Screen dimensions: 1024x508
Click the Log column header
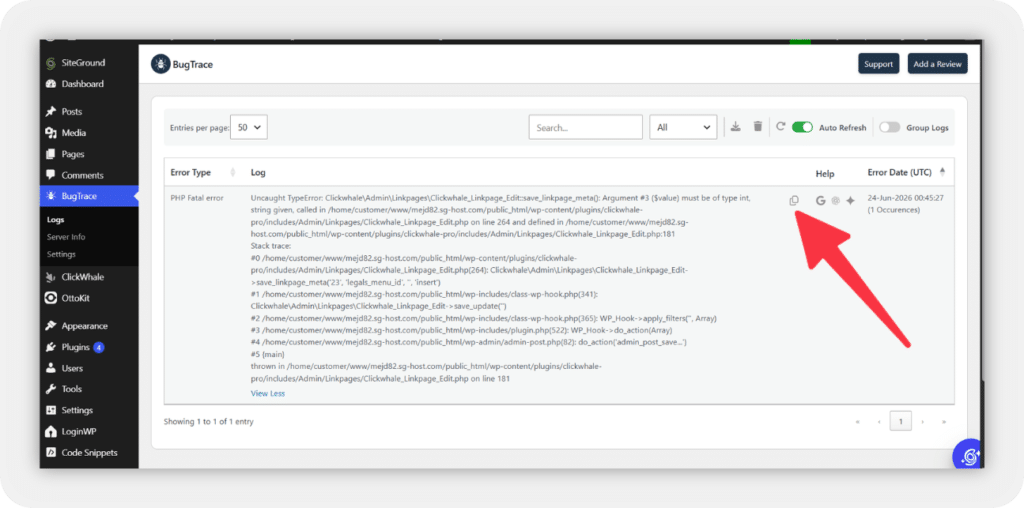click(x=258, y=172)
